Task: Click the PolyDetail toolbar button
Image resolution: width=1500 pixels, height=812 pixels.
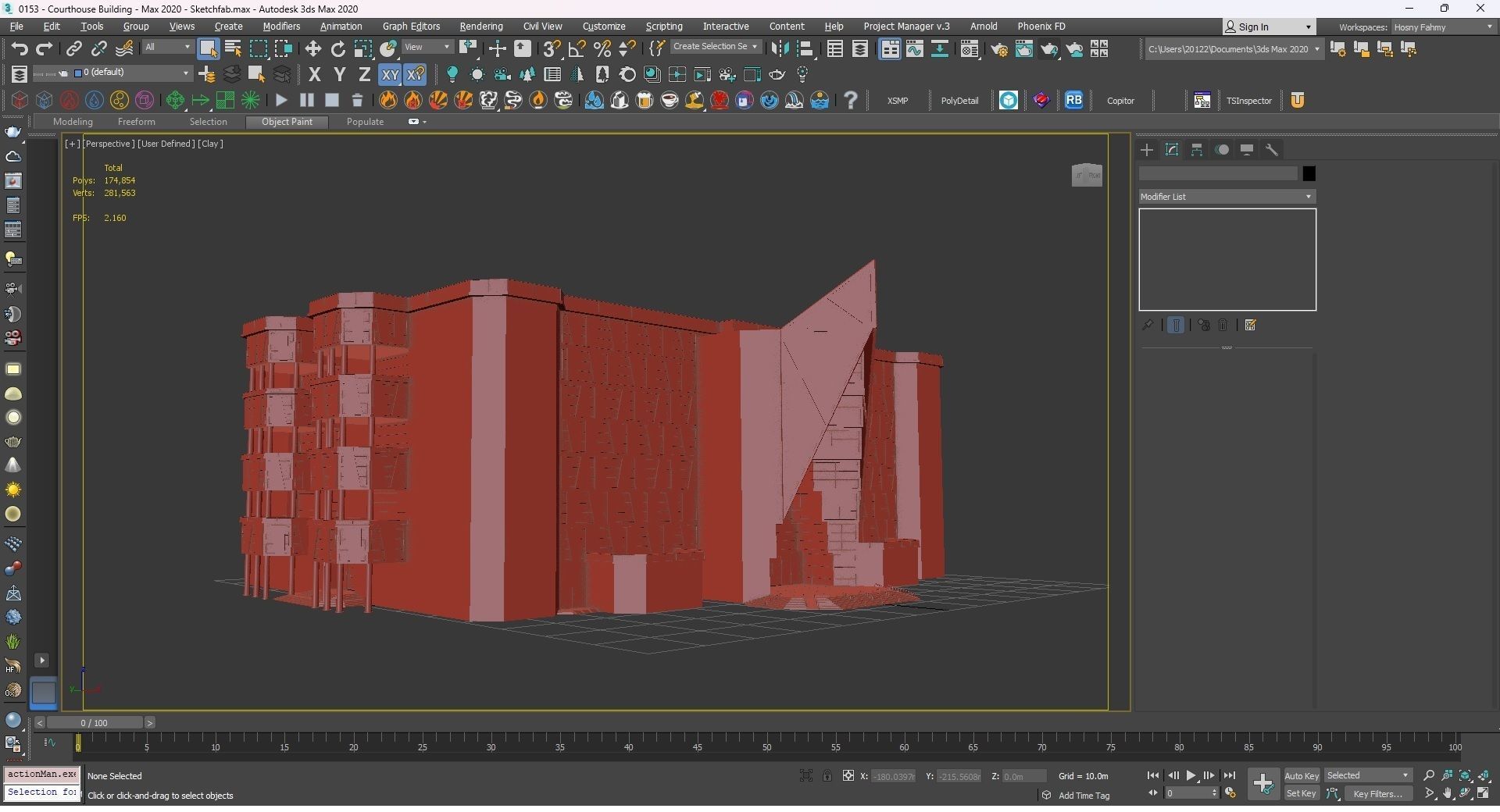Action: click(959, 101)
